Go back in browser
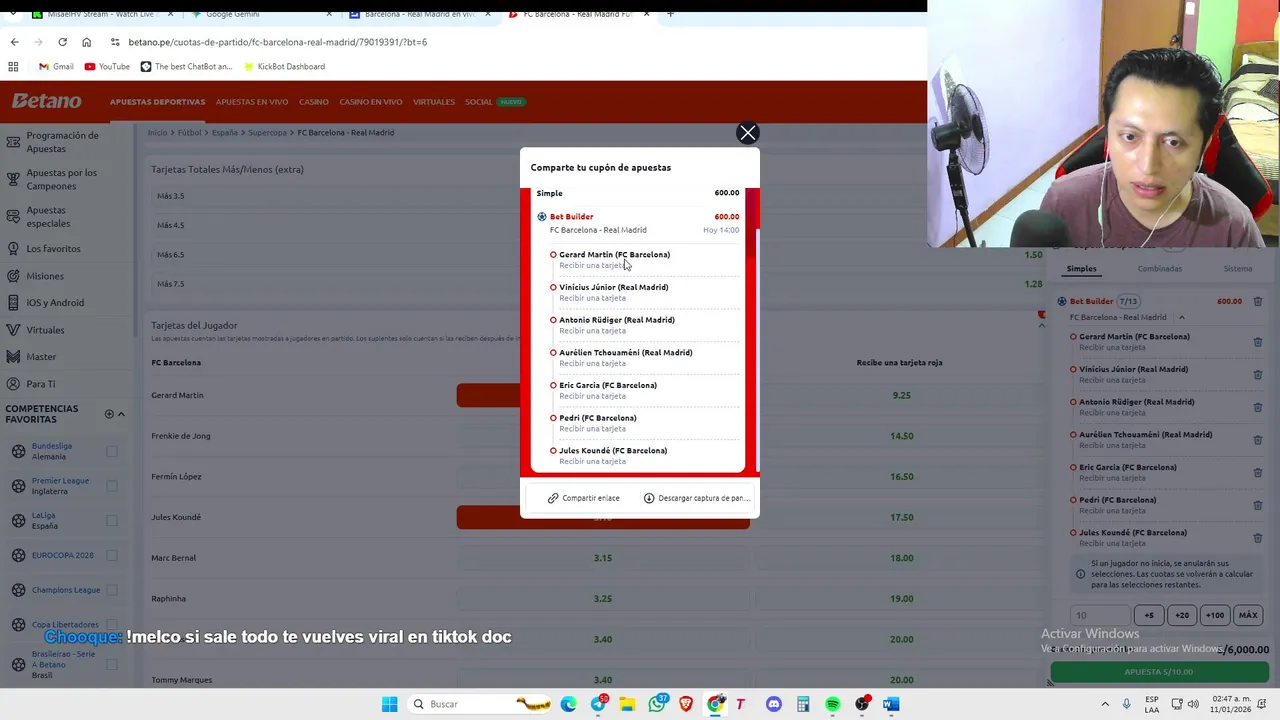 point(14,42)
